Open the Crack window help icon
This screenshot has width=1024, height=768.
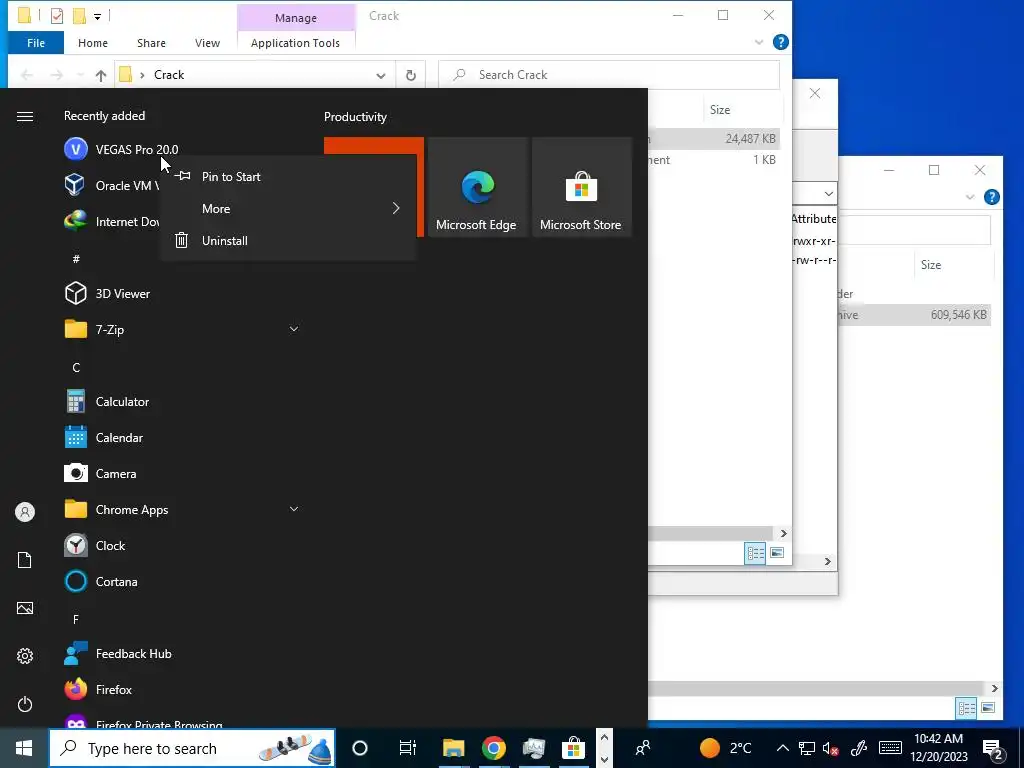[x=780, y=42]
